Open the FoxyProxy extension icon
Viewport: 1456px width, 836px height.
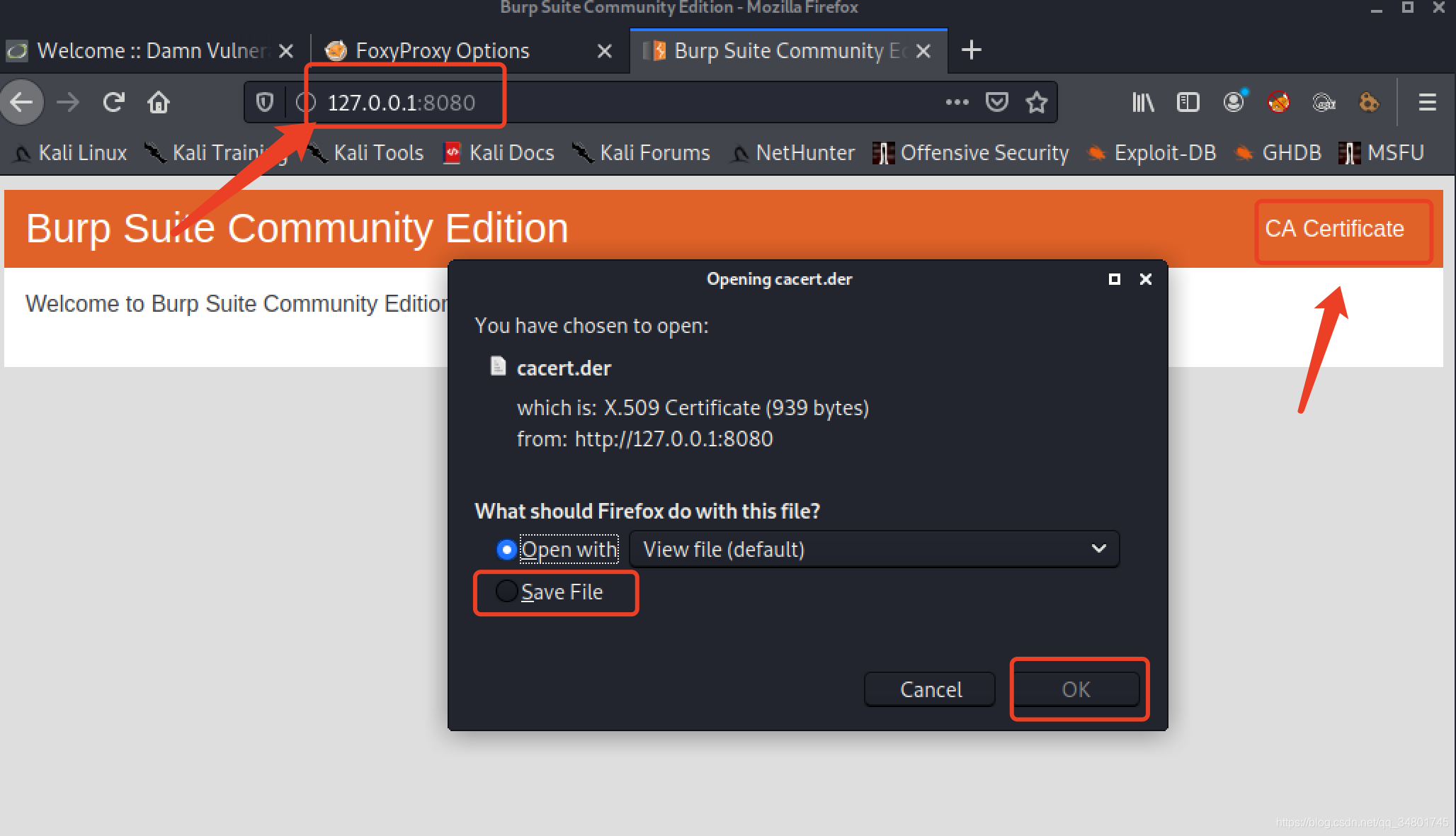coord(1278,103)
